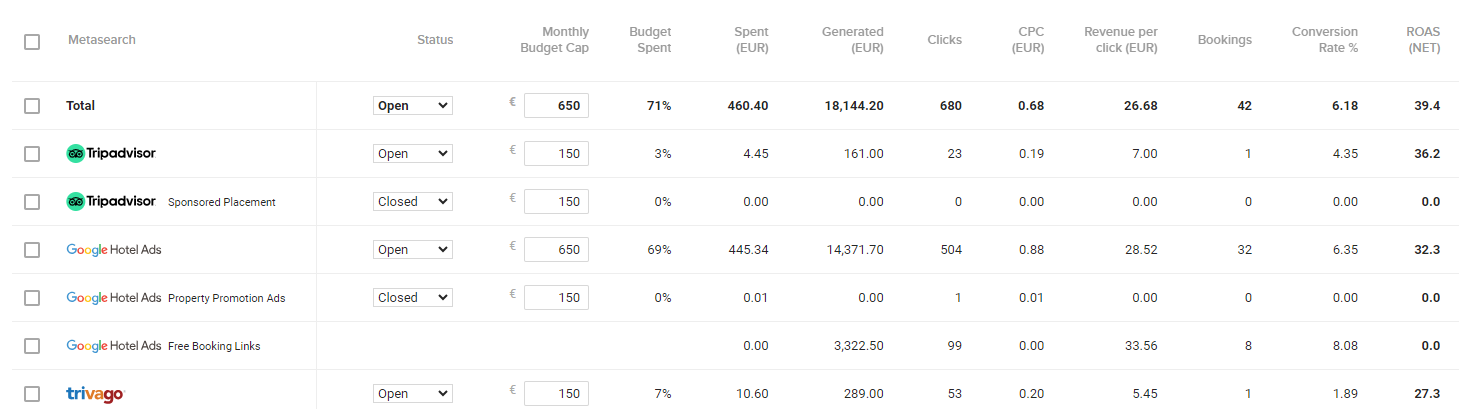
Task: Click Google Hotel Ads Property Promotion logo
Action: (x=113, y=298)
